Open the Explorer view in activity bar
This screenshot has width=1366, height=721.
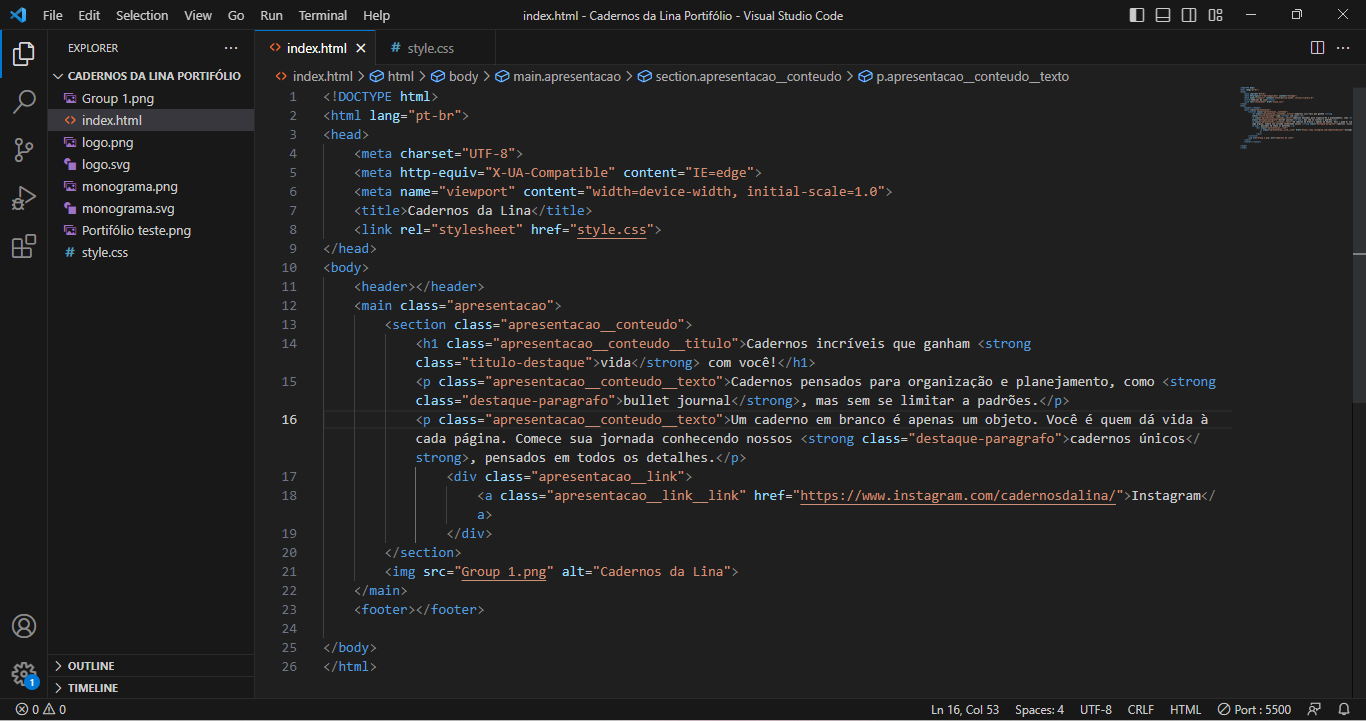click(x=24, y=54)
